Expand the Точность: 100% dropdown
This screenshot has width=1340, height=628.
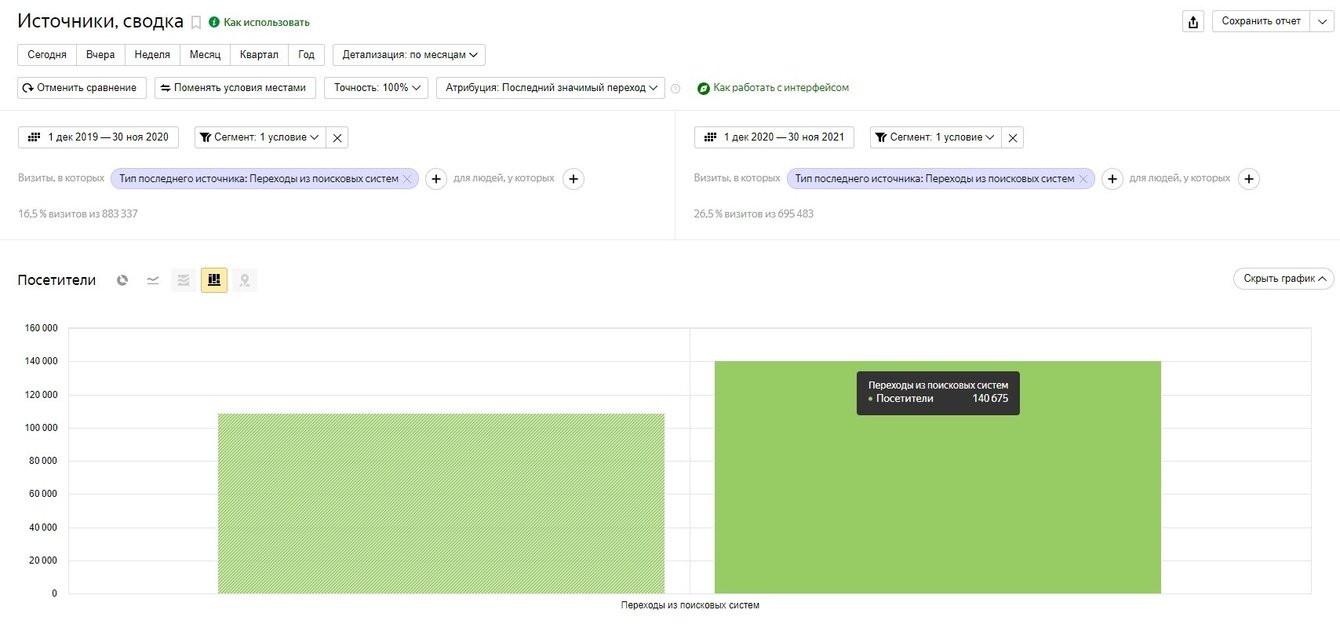[x=376, y=88]
